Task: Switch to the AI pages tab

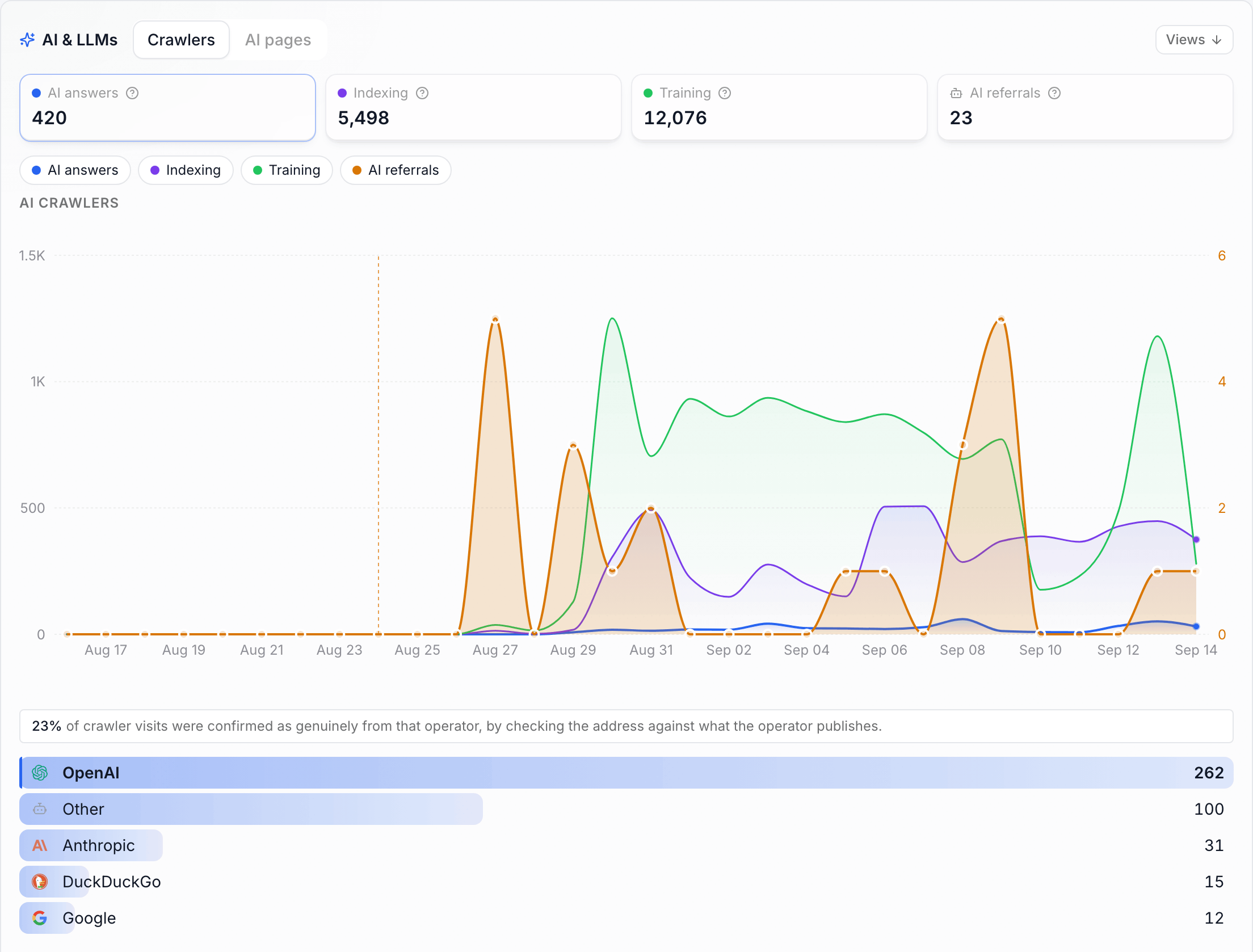Action: (278, 40)
